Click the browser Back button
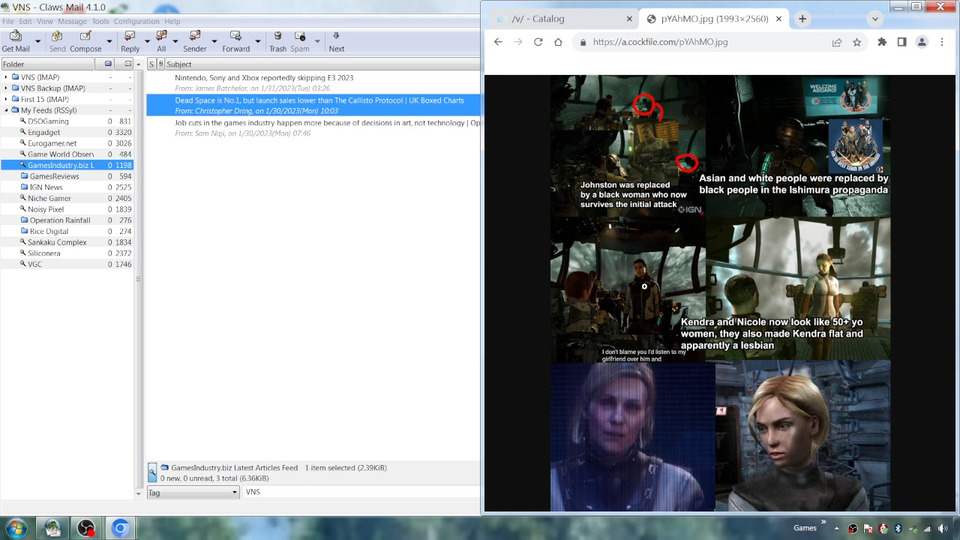The image size is (960, 540). coord(498,42)
